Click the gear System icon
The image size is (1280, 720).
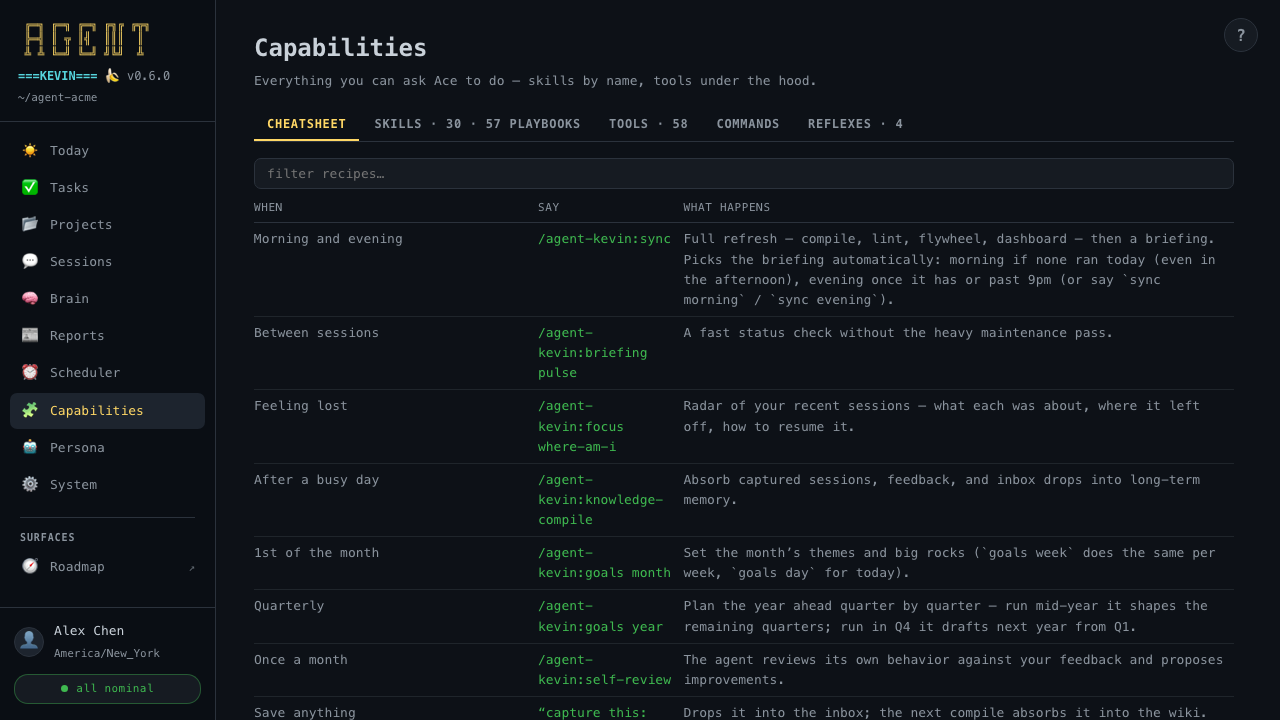(30, 484)
